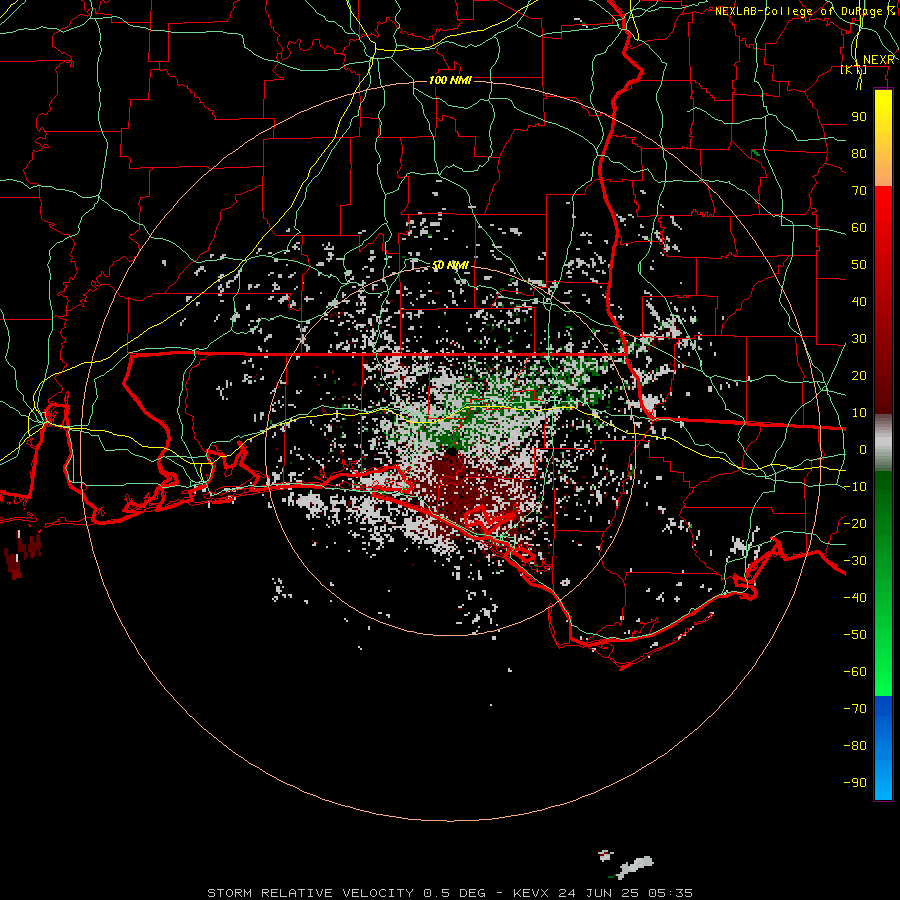This screenshot has height=900, width=900.
Task: Click the "-10" value on velocity scale
Action: 855,487
